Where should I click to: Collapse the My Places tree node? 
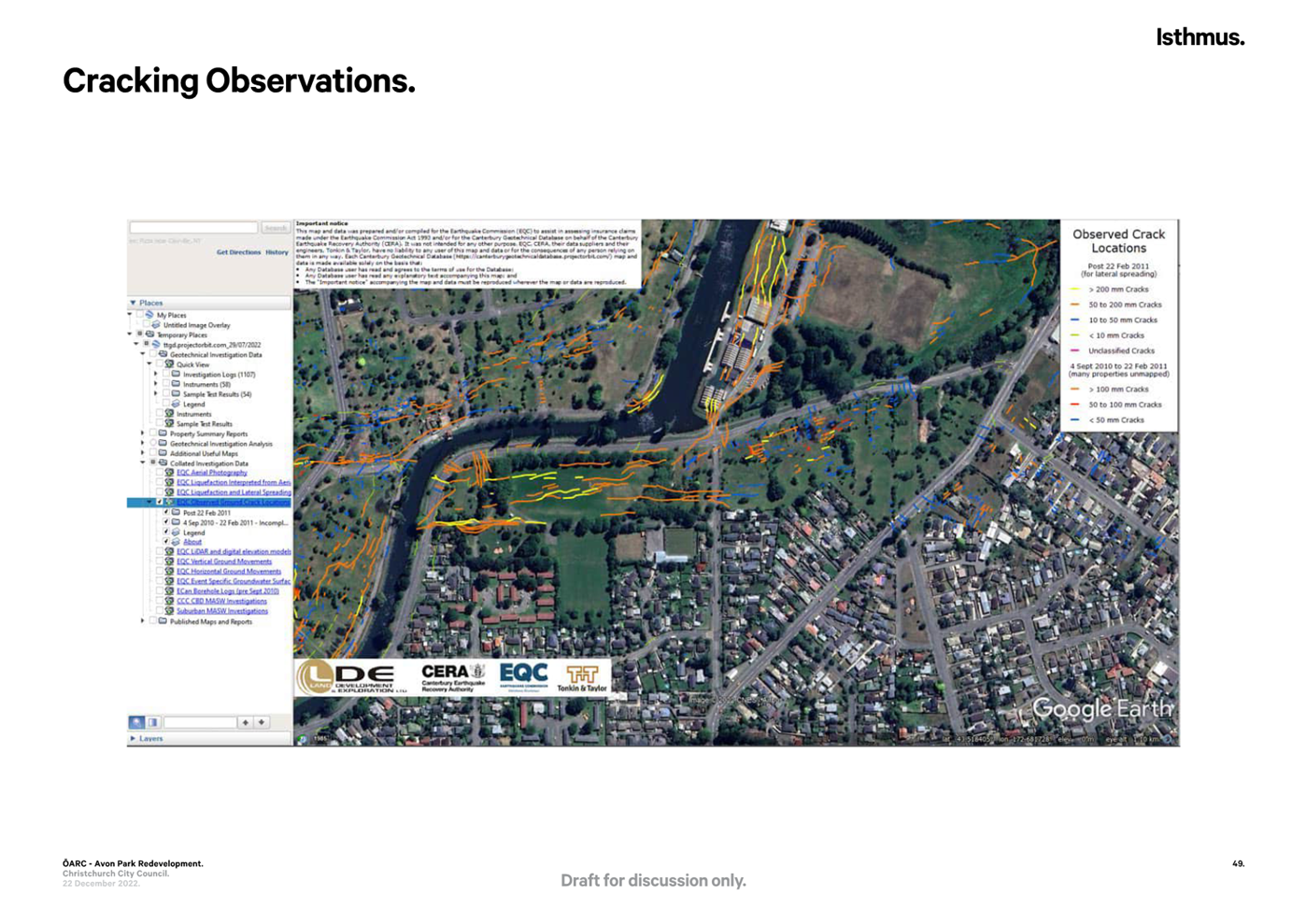[130, 314]
